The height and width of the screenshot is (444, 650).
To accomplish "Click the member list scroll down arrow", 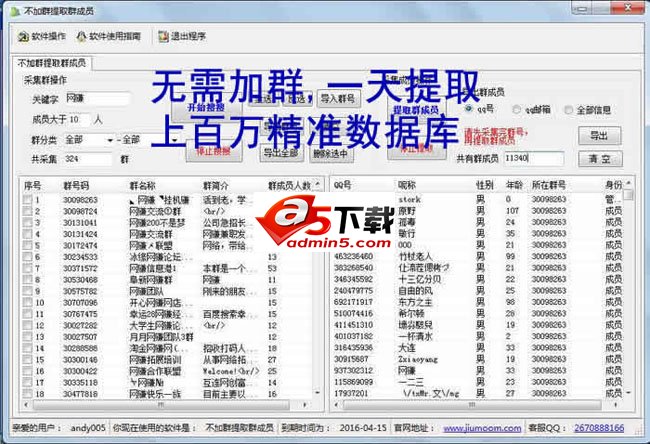I will (628, 392).
